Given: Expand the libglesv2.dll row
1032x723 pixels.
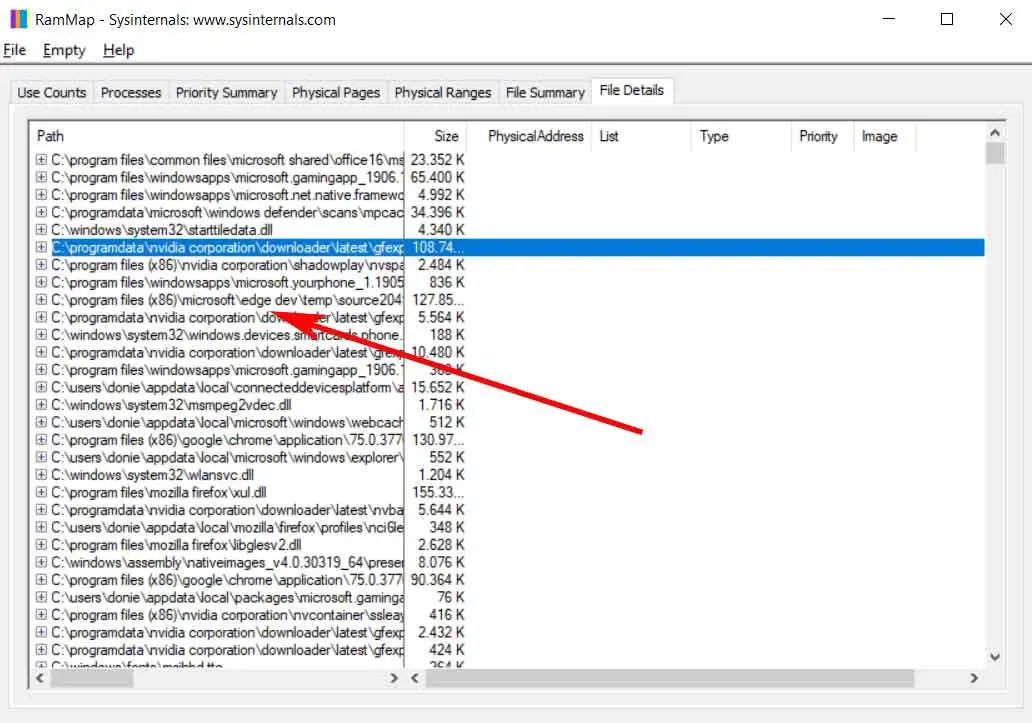Looking at the screenshot, I should 41,545.
